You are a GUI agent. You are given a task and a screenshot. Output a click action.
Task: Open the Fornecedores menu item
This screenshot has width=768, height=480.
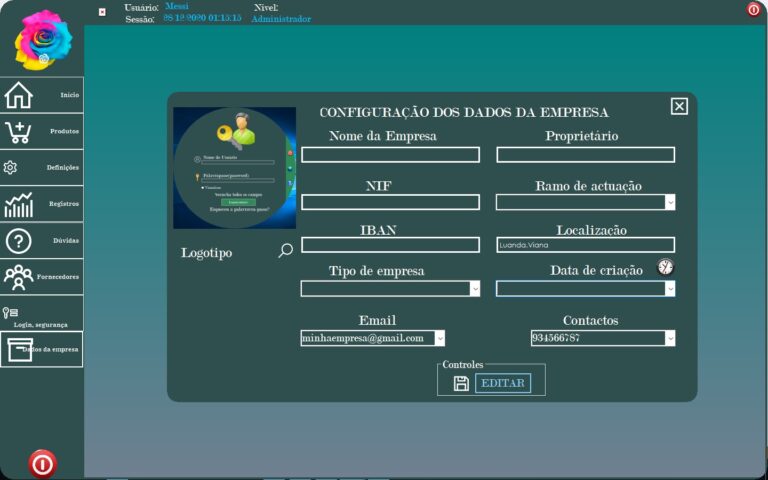(x=42, y=277)
